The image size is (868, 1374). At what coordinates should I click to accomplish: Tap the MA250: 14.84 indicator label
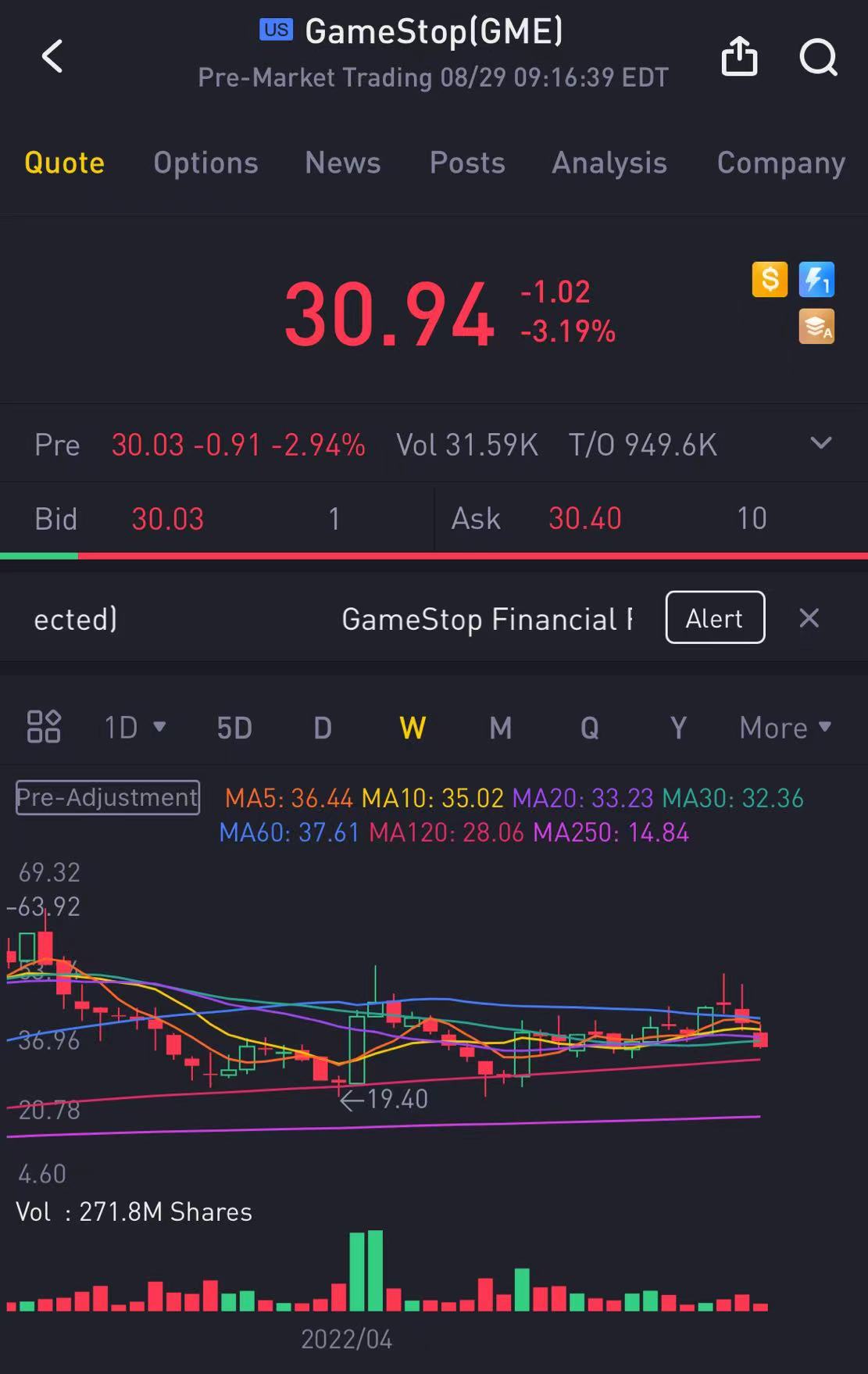pos(611,832)
